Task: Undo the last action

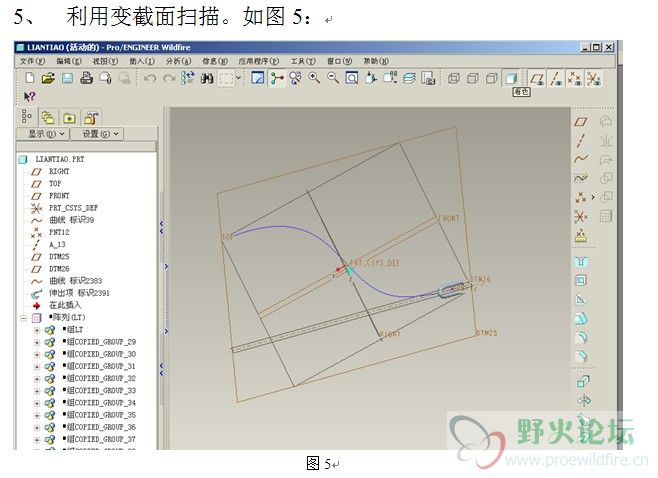Action: pos(150,78)
